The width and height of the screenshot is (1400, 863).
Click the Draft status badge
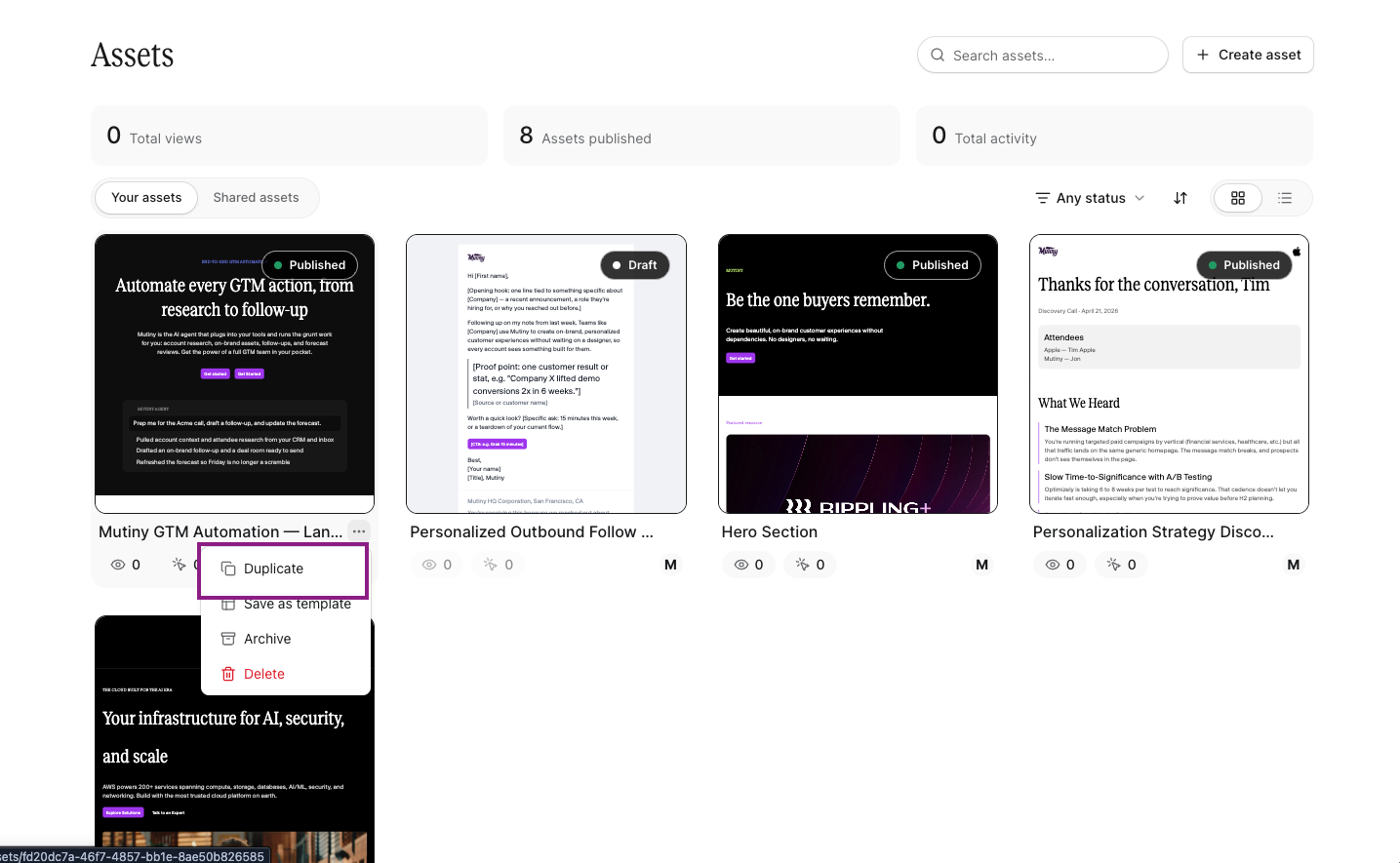(x=635, y=265)
